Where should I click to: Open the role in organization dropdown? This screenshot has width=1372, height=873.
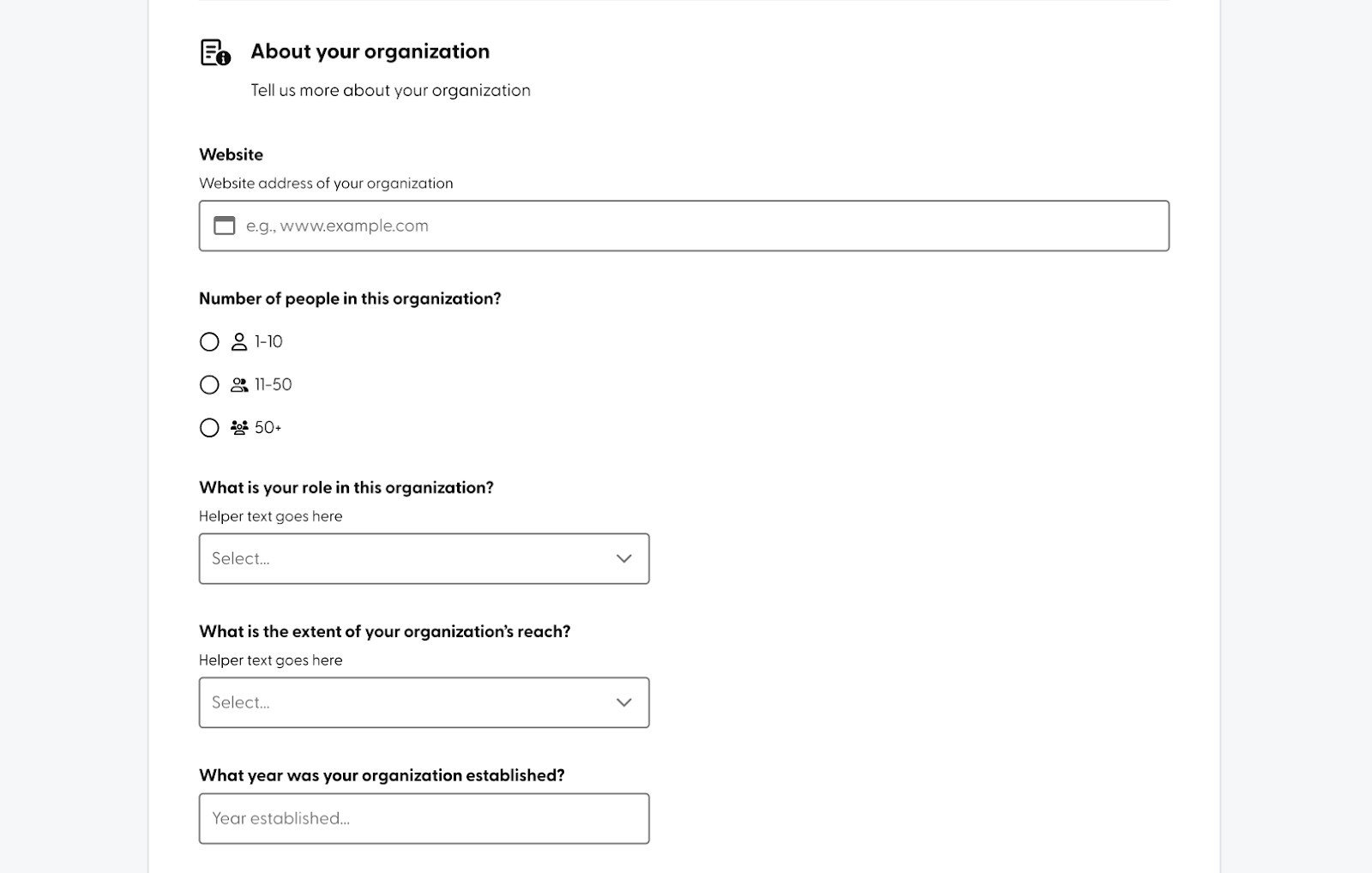(x=424, y=559)
